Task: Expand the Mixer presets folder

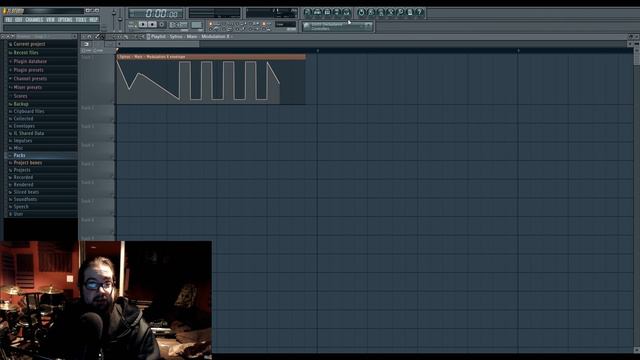Action: (x=41, y=87)
